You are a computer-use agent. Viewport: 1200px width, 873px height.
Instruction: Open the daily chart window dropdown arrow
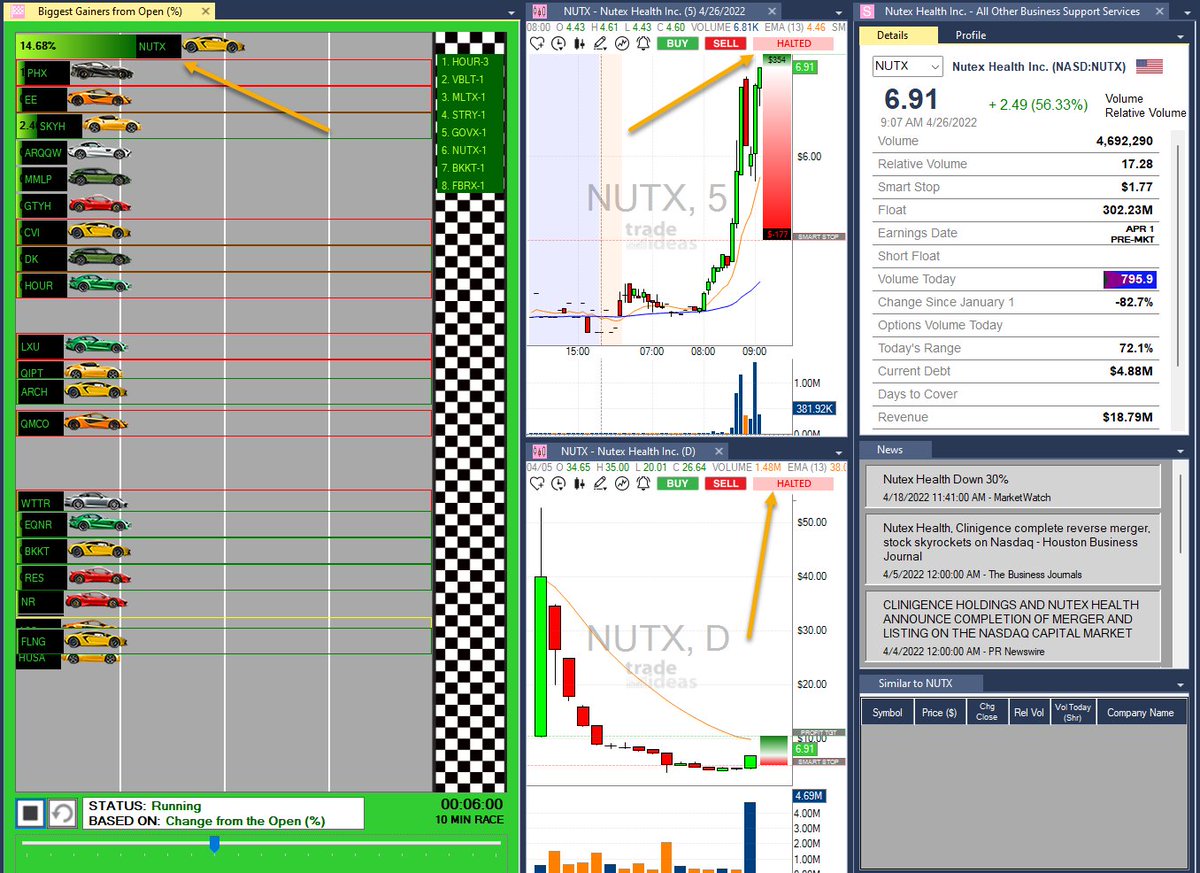[x=840, y=451]
